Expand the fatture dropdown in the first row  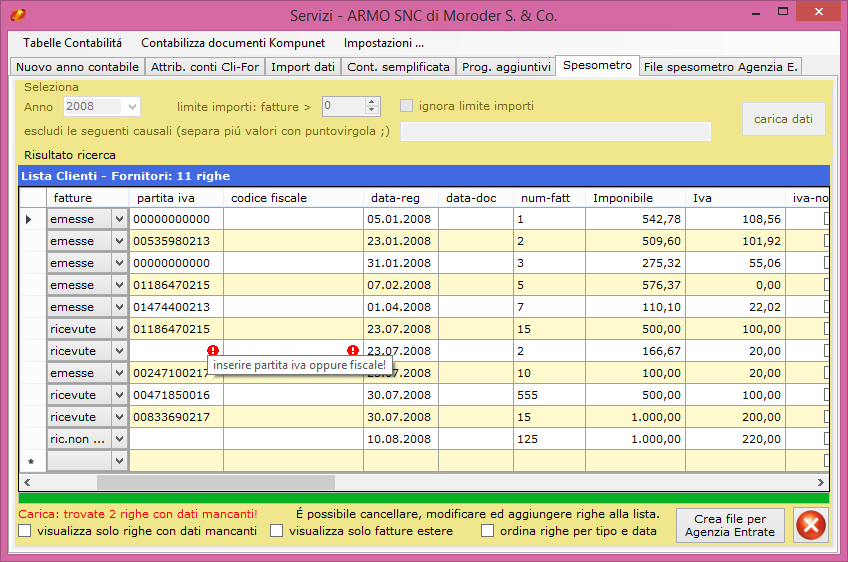pyautogui.click(x=119, y=219)
